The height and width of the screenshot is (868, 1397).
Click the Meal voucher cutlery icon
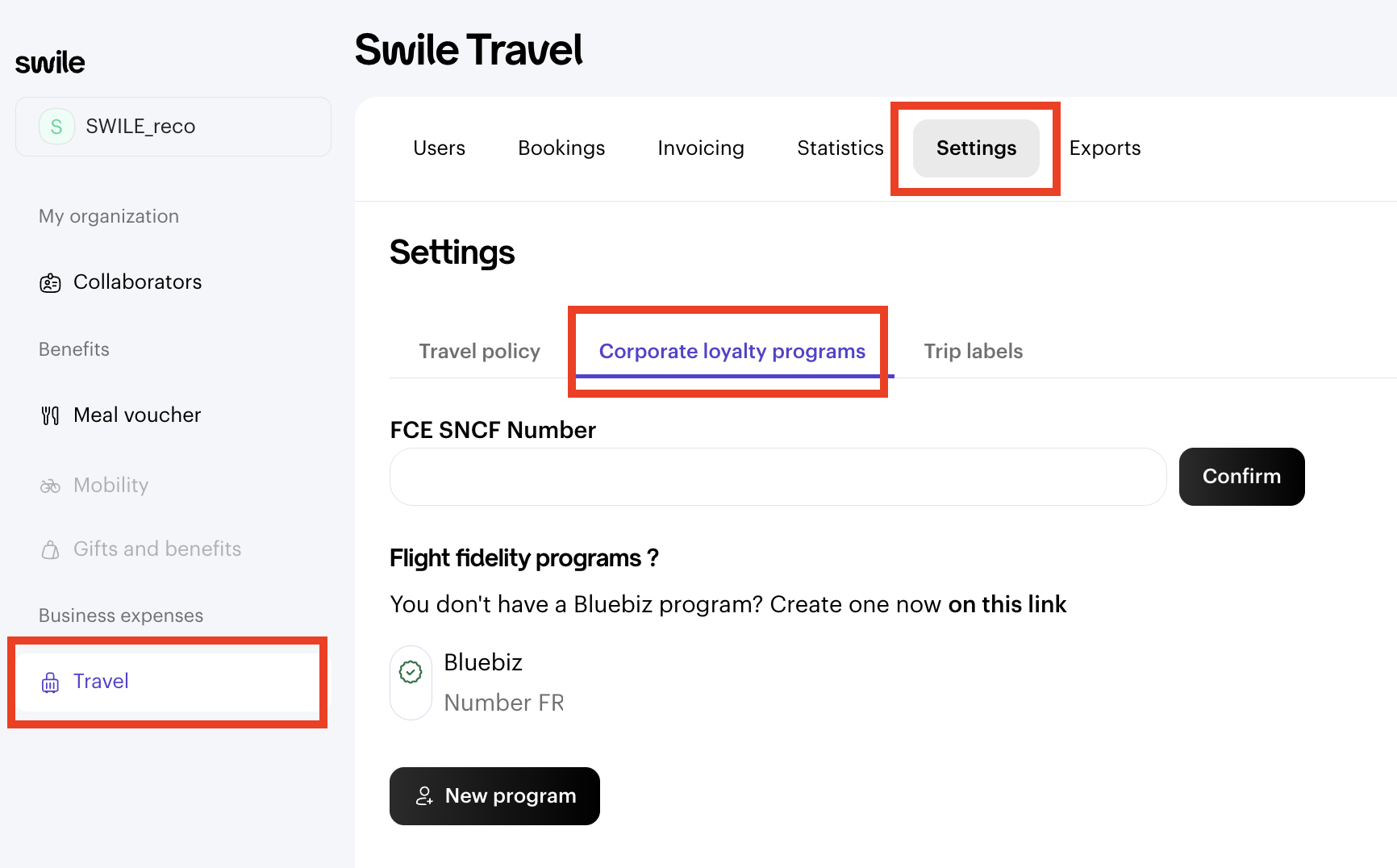coord(50,415)
